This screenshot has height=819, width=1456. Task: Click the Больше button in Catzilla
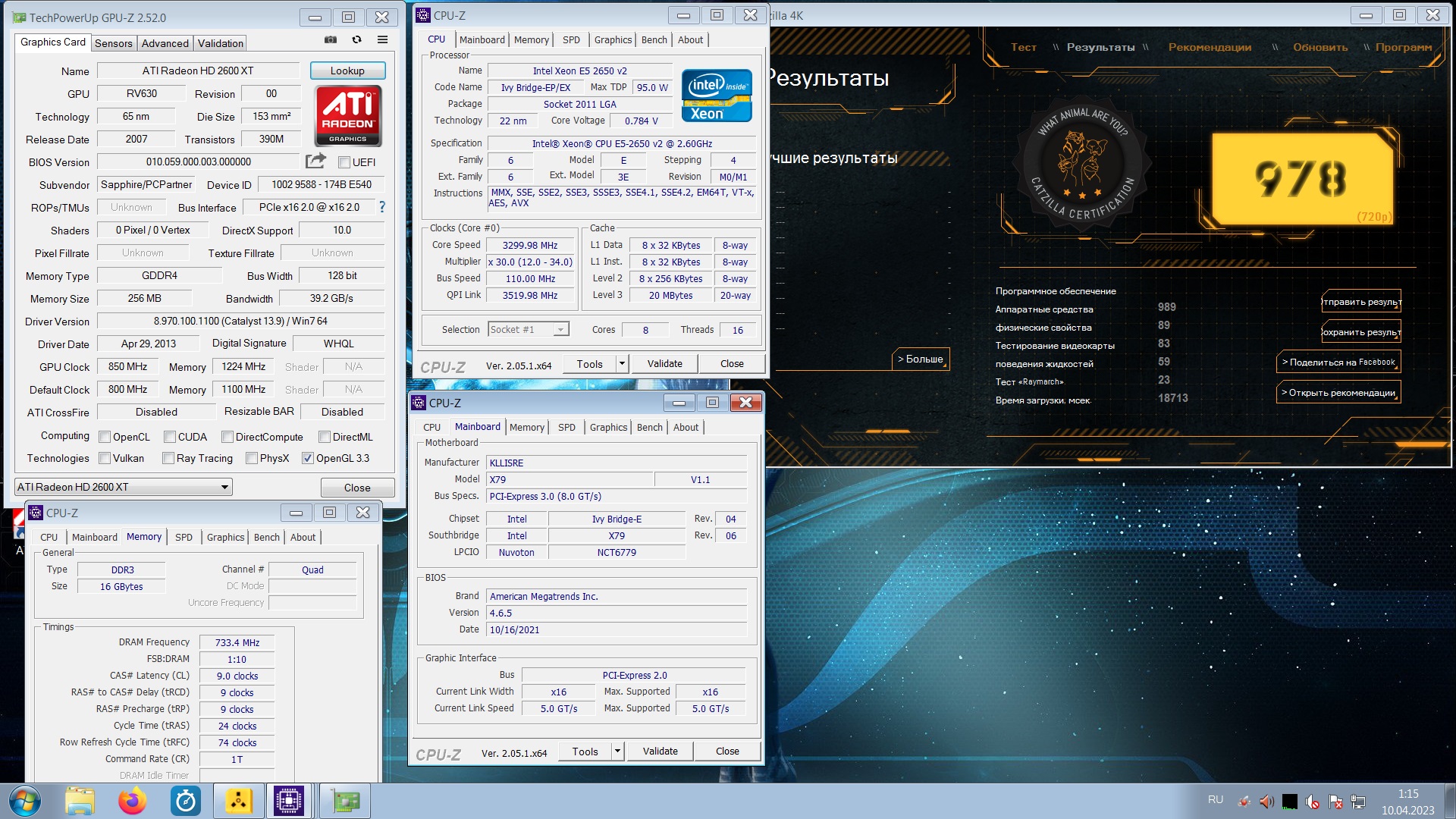[921, 359]
